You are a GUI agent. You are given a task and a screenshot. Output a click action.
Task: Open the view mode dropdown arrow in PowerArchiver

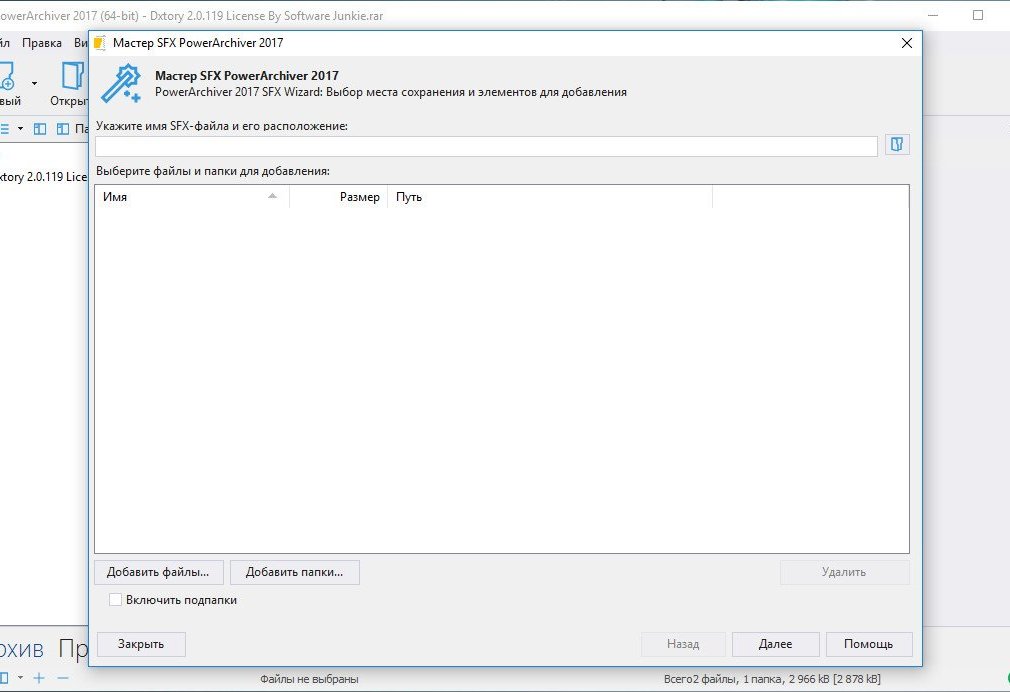pos(20,129)
